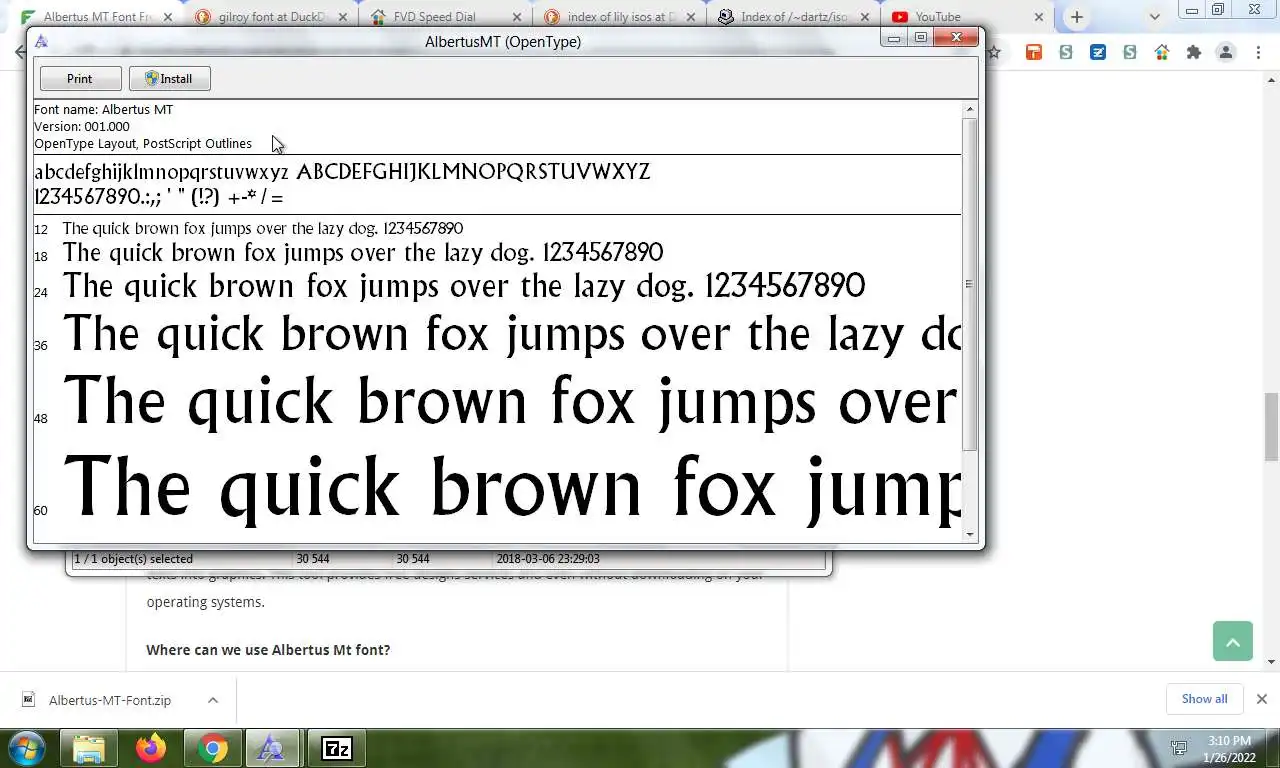1280x768 pixels.
Task: Open the Chrome profile avatar
Action: point(1226,52)
